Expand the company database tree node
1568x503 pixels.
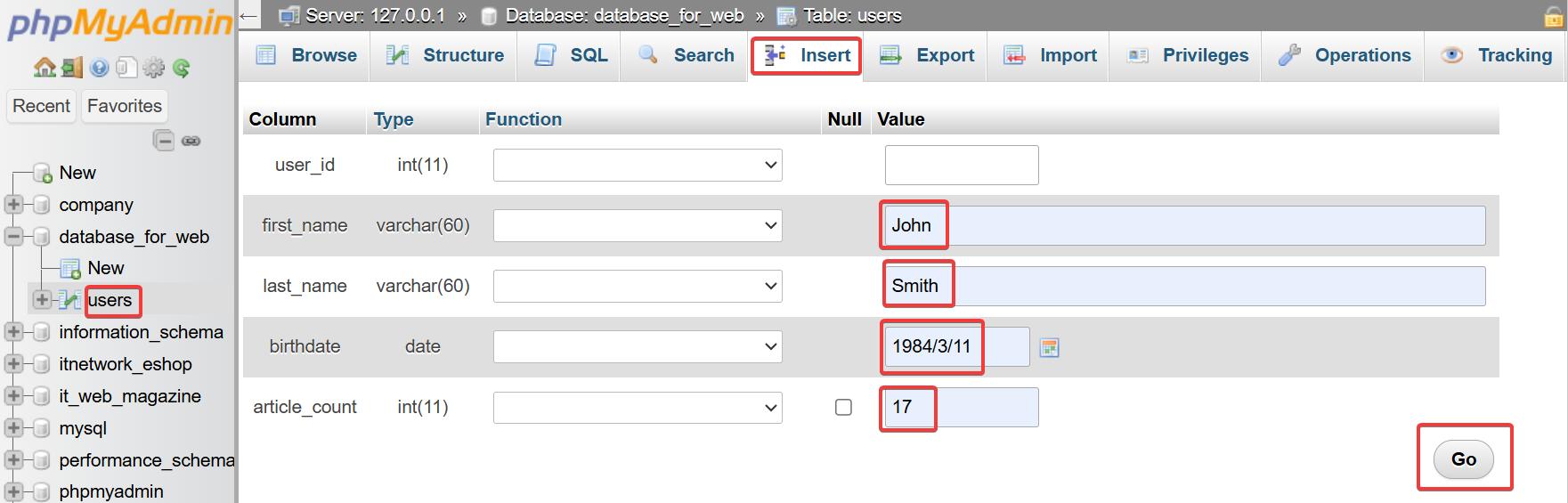13,205
